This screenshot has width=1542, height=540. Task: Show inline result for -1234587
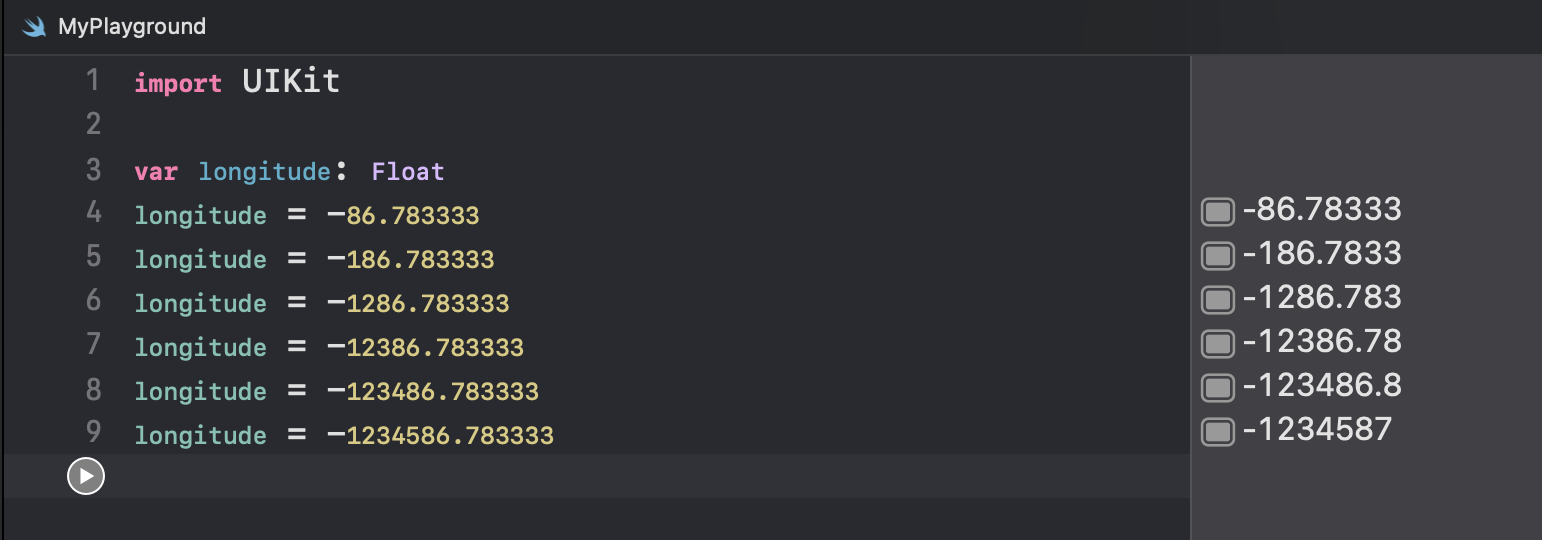coord(1217,431)
